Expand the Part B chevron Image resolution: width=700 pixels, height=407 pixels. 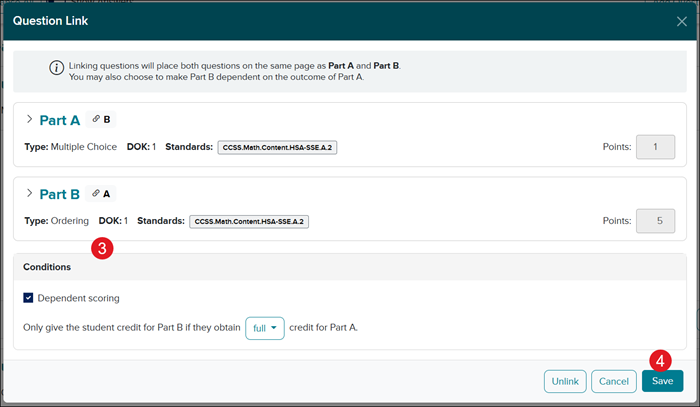click(29, 194)
